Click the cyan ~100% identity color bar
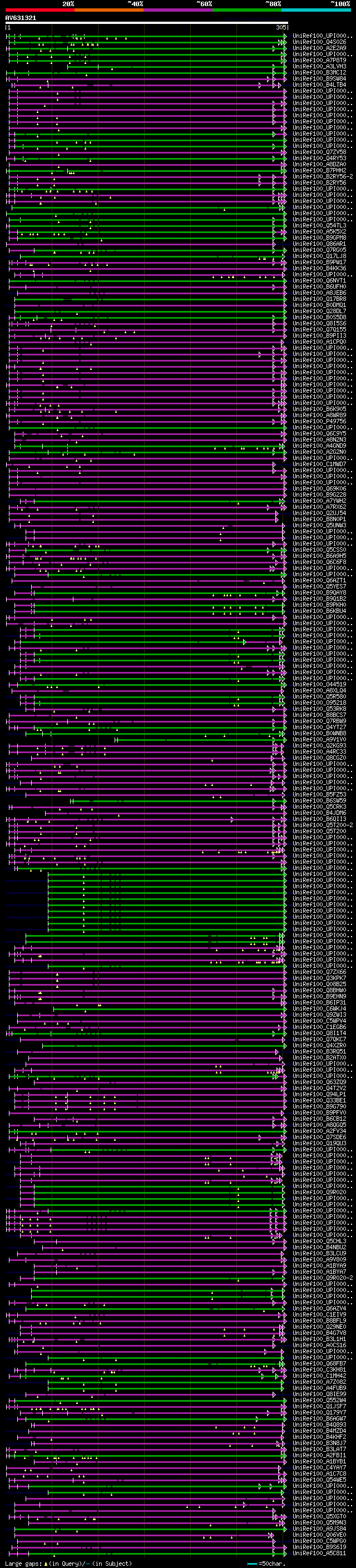The width and height of the screenshot is (356, 1568). (317, 10)
